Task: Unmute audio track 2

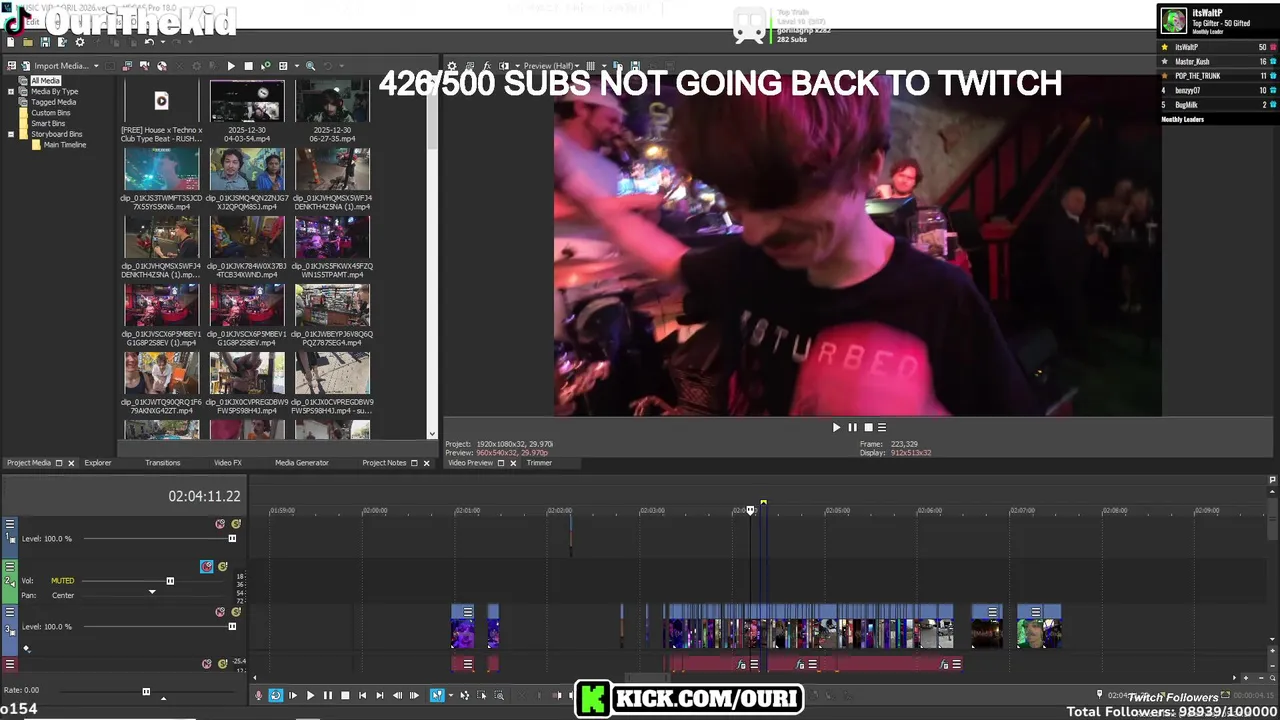Action: 207,567
